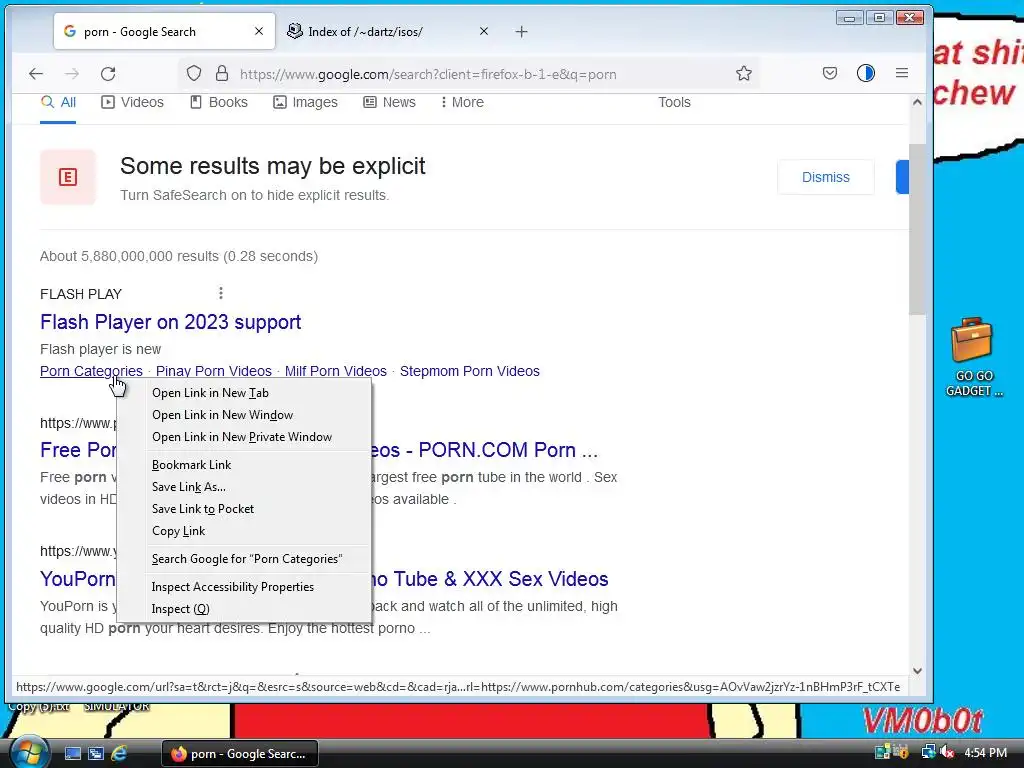View site security via the padlock icon
This screenshot has width=1024, height=768.
click(x=222, y=73)
